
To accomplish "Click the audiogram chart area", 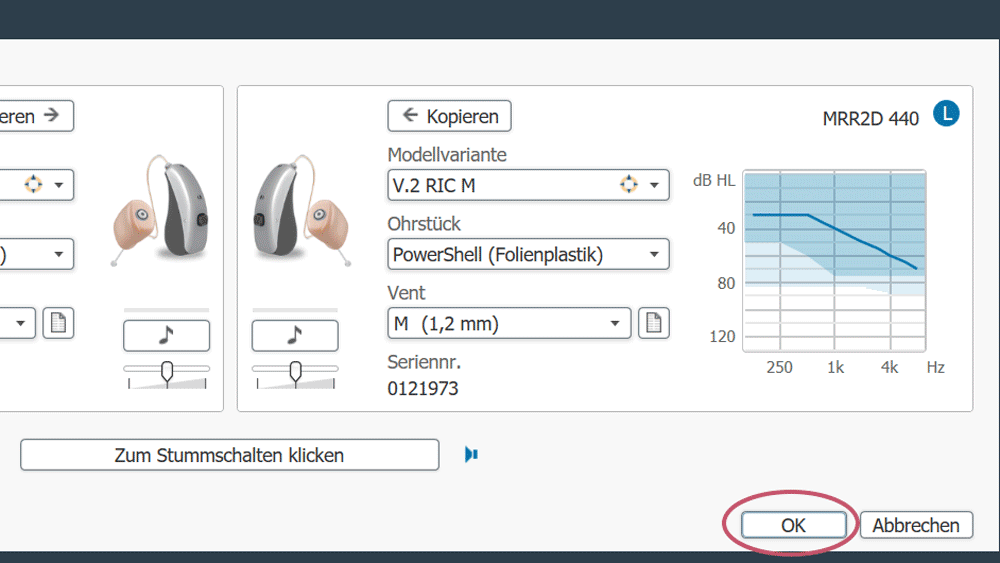I will (x=835, y=260).
